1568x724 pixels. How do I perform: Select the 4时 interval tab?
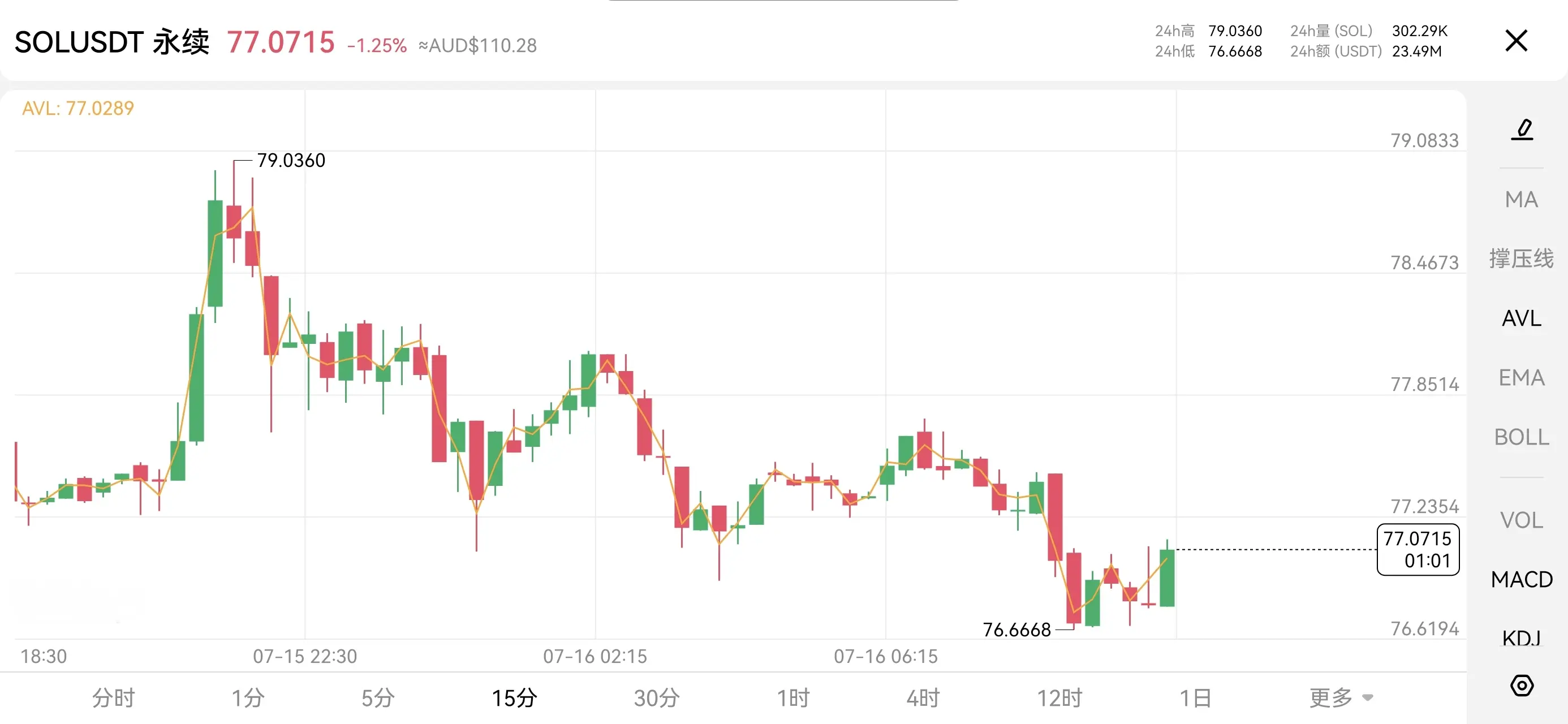pyautogui.click(x=923, y=697)
